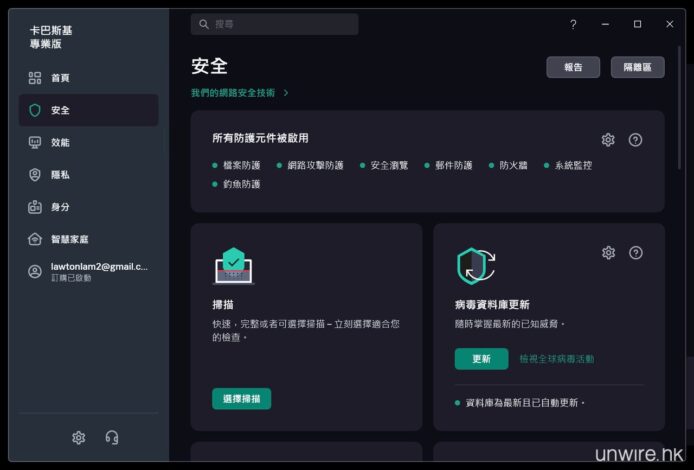This screenshot has width=694, height=470.
Task: Open the Privacy section icon
Action: (35, 175)
